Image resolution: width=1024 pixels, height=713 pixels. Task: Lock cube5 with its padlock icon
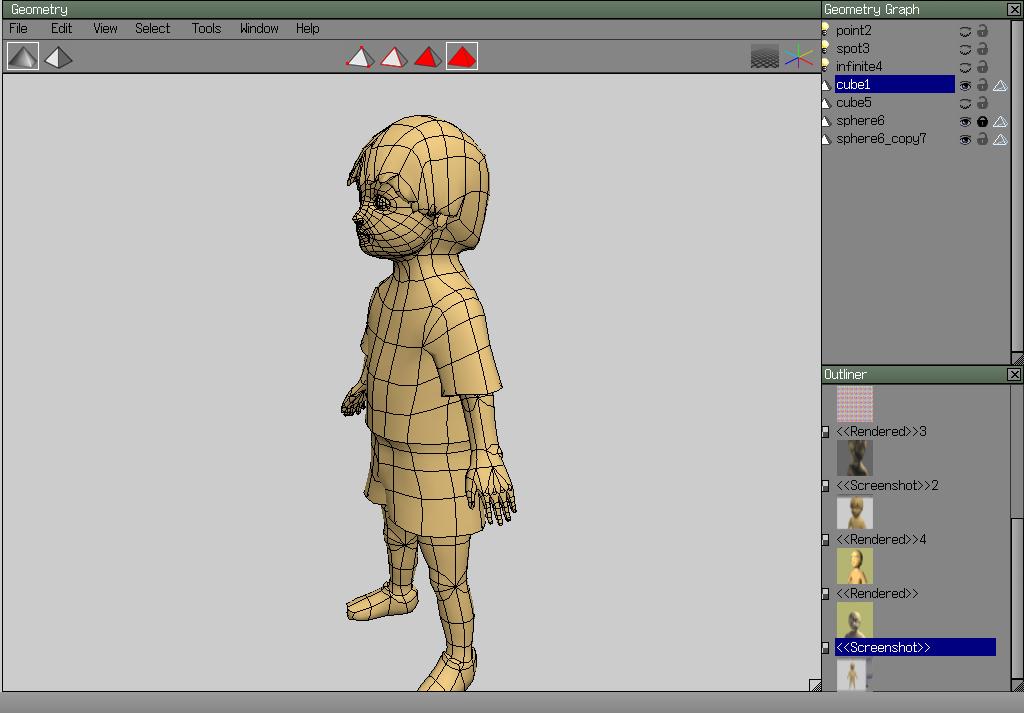coord(982,103)
